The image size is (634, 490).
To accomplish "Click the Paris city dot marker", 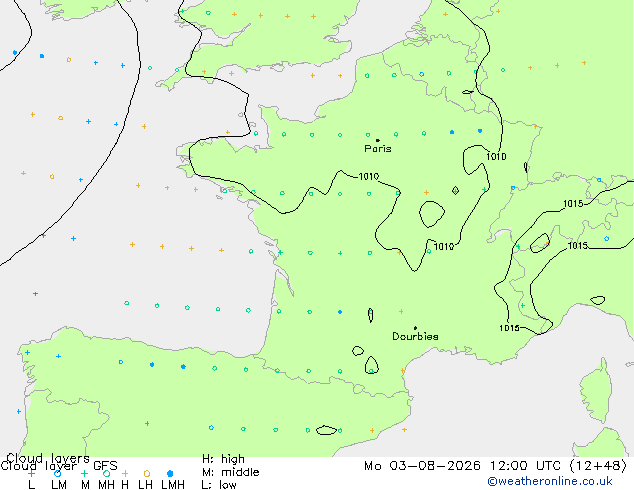I will [x=378, y=140].
